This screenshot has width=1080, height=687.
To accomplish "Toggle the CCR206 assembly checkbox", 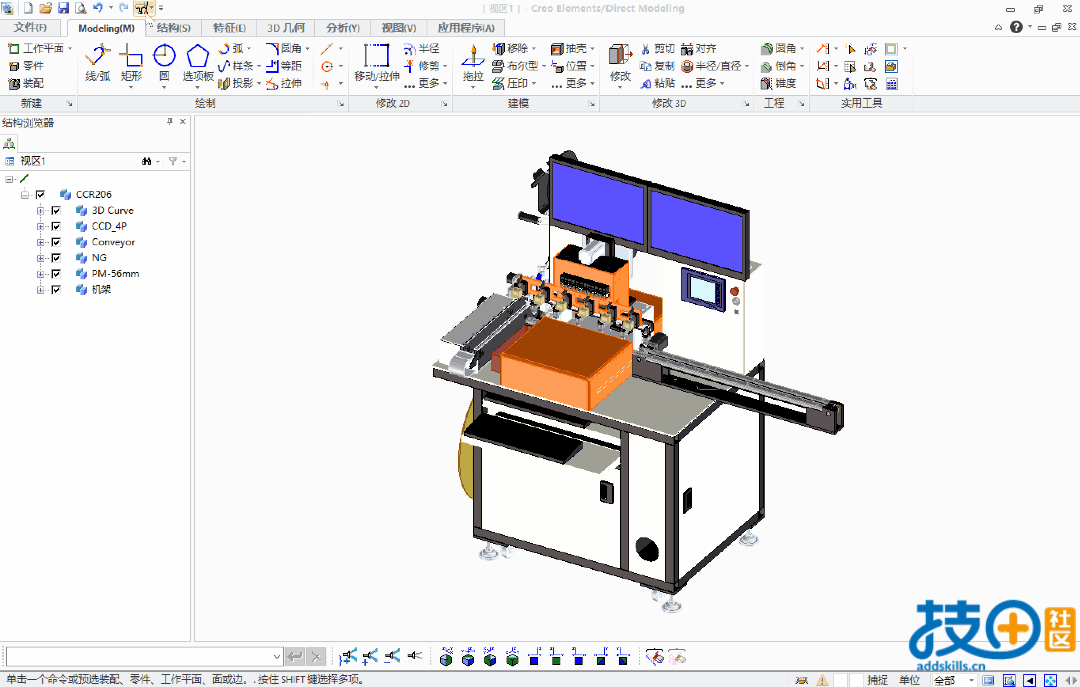I will [x=41, y=194].
